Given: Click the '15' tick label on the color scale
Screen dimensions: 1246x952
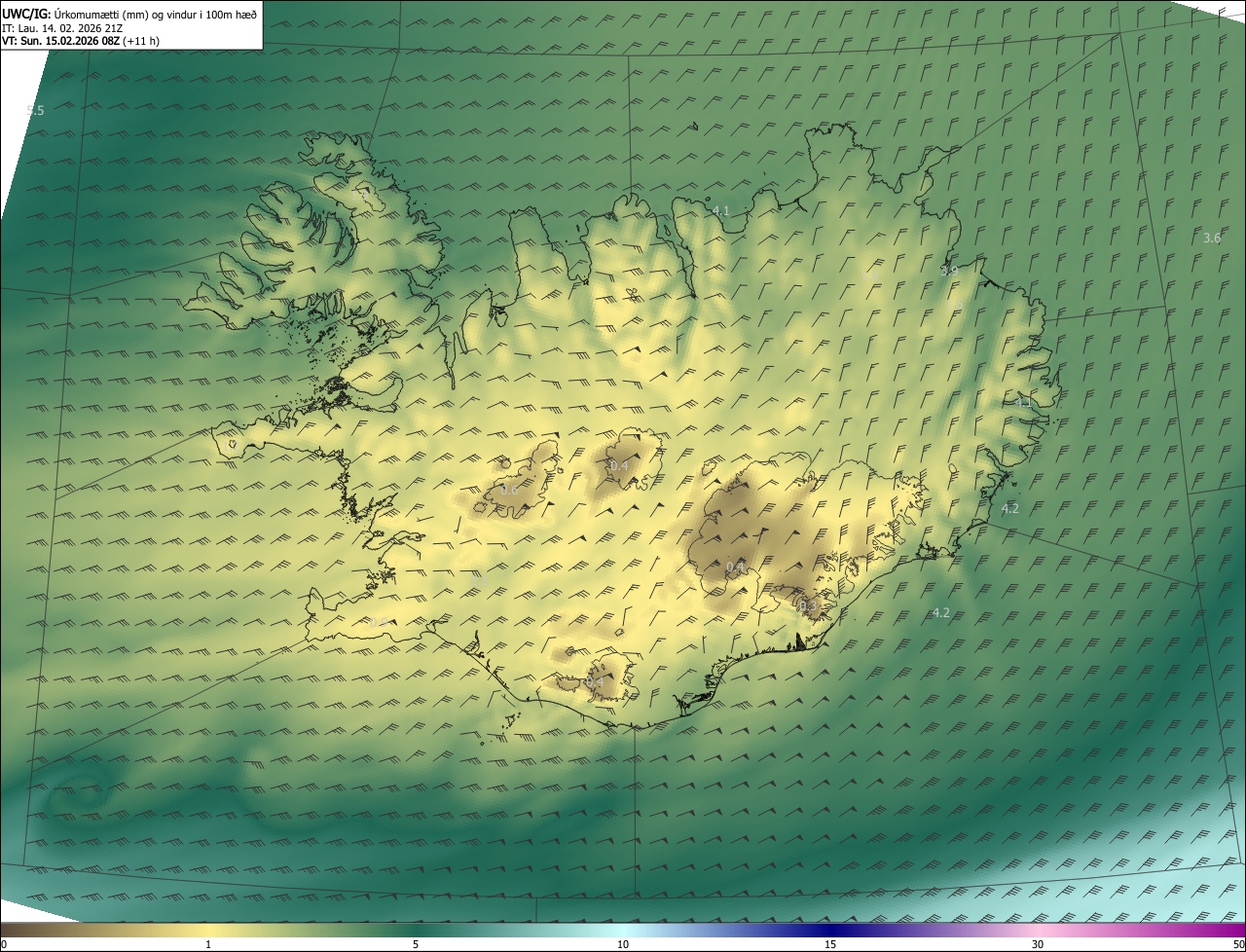Looking at the screenshot, I should pyautogui.click(x=830, y=945).
